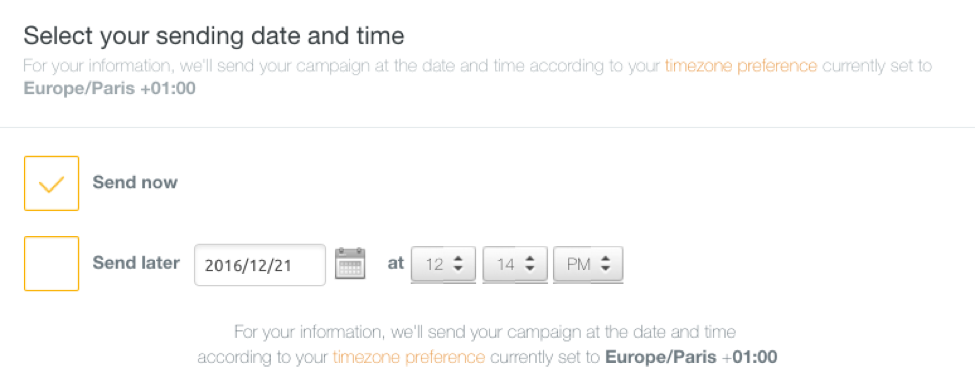The width and height of the screenshot is (975, 383).
Task: Focus the 2016/12/21 date field
Action: pyautogui.click(x=260, y=265)
